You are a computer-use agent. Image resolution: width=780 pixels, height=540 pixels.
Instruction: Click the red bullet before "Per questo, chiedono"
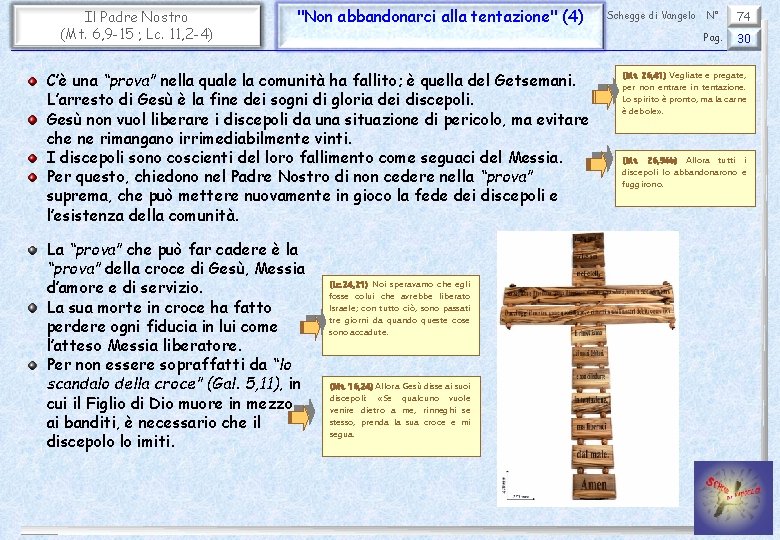tap(32, 177)
